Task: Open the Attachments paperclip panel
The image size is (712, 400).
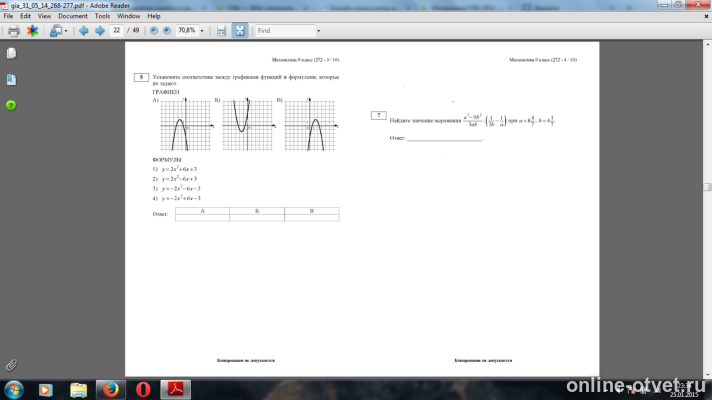Action: (11, 365)
